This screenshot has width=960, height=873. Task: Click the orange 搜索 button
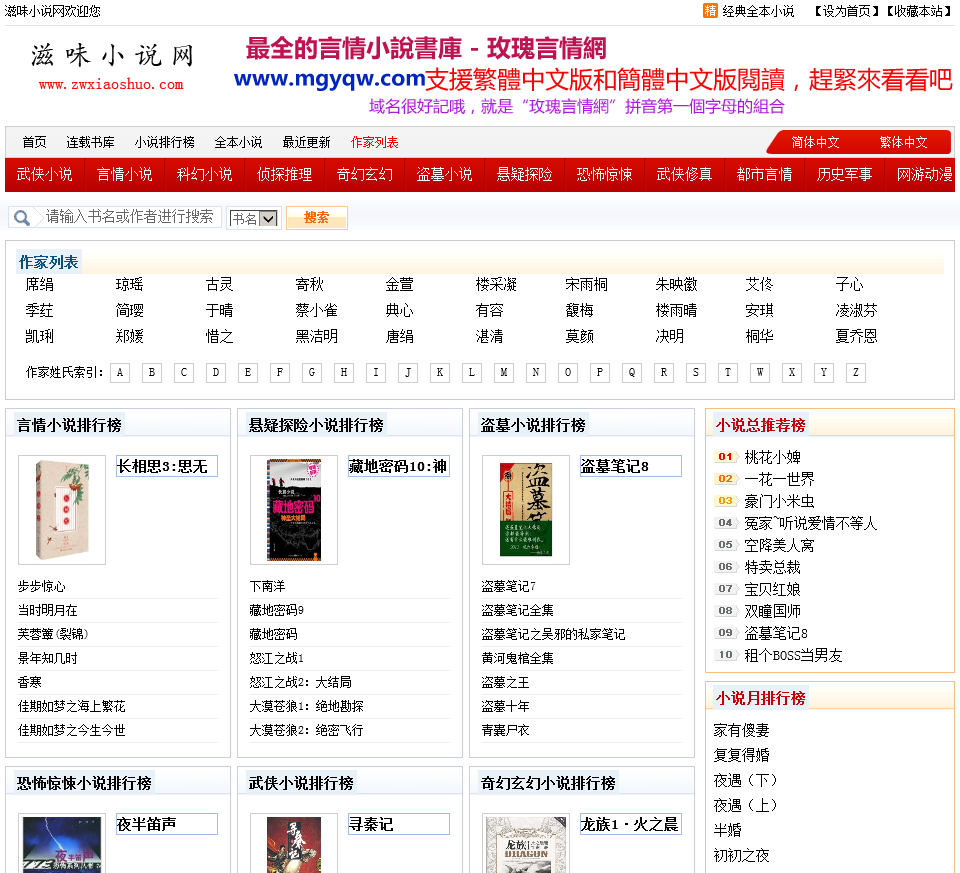click(317, 218)
